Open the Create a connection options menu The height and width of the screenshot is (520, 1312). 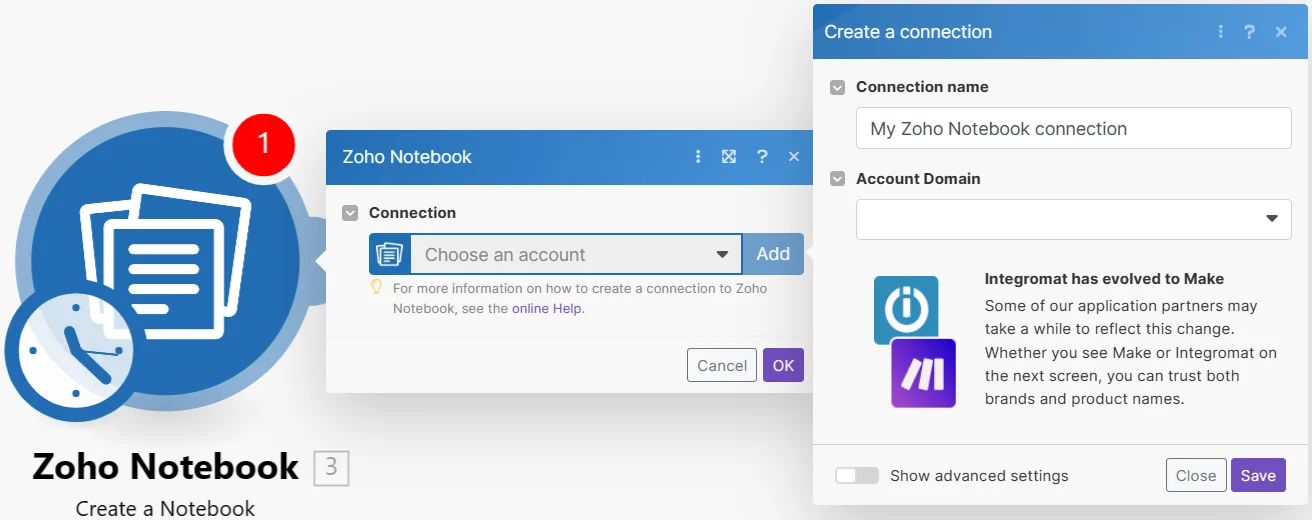tap(1221, 32)
